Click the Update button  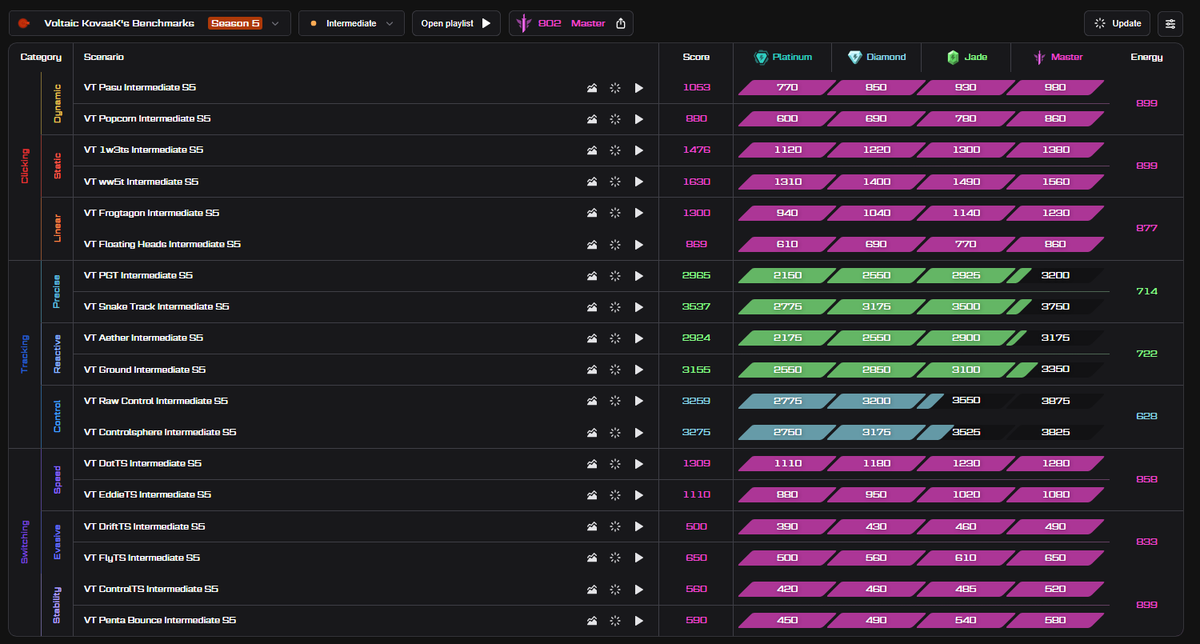1118,23
